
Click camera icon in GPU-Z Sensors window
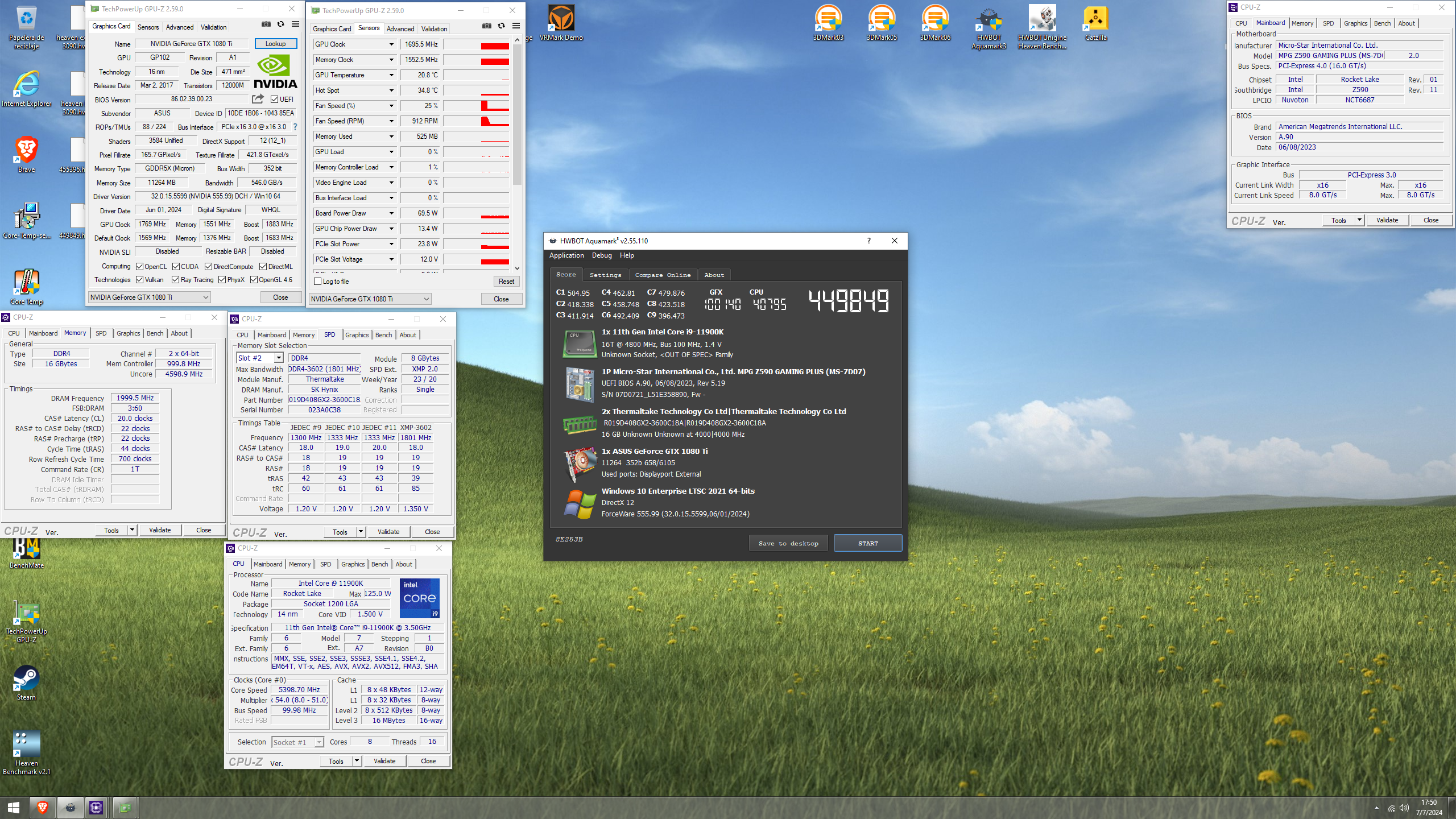click(x=486, y=26)
